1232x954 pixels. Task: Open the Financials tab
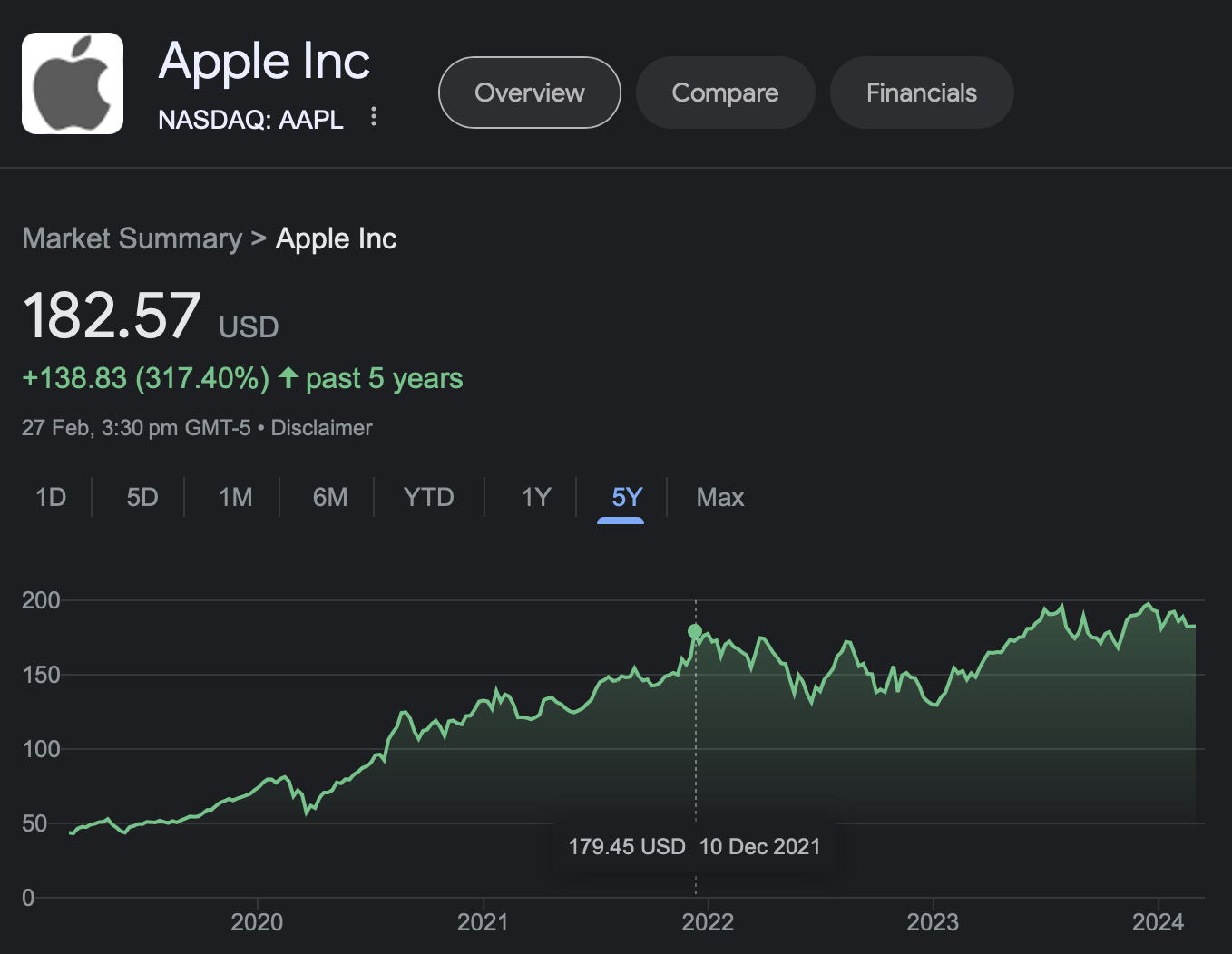[921, 92]
